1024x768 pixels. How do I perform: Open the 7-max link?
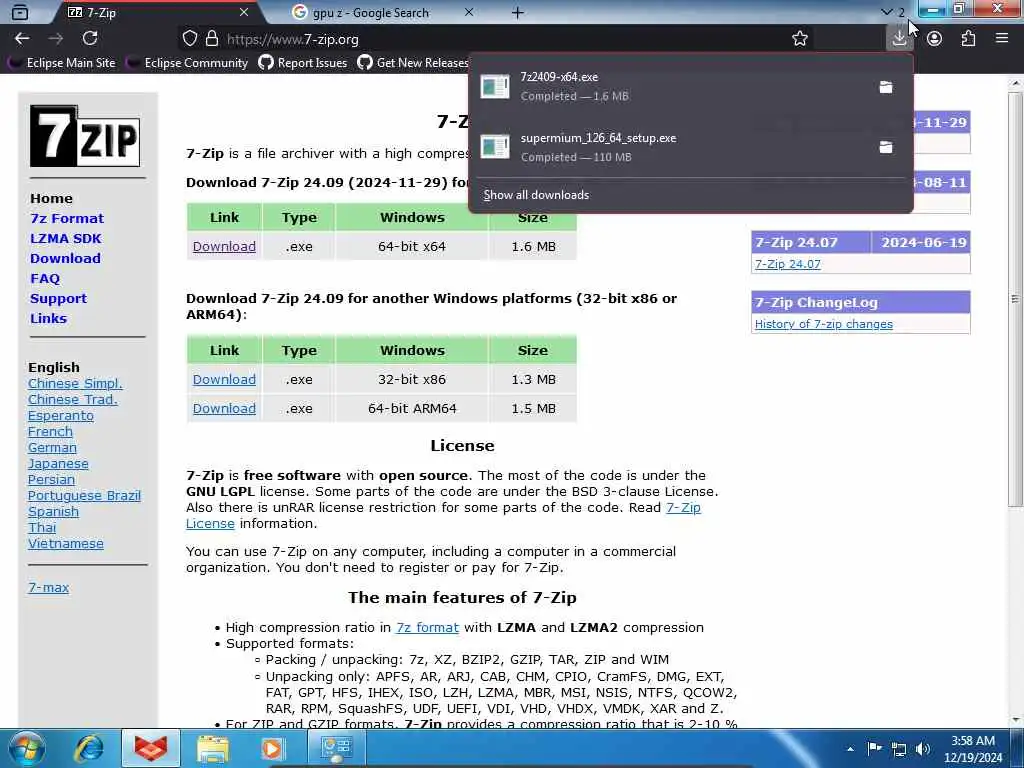click(x=48, y=587)
